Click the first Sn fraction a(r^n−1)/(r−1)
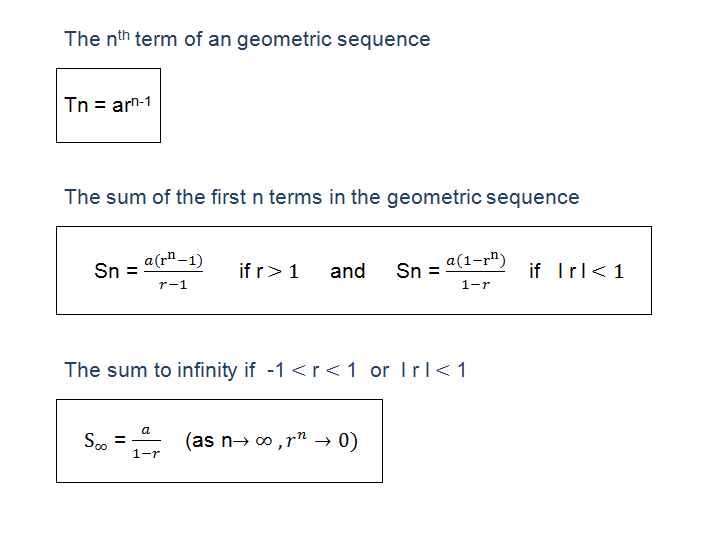The image size is (726, 534). tap(174, 271)
